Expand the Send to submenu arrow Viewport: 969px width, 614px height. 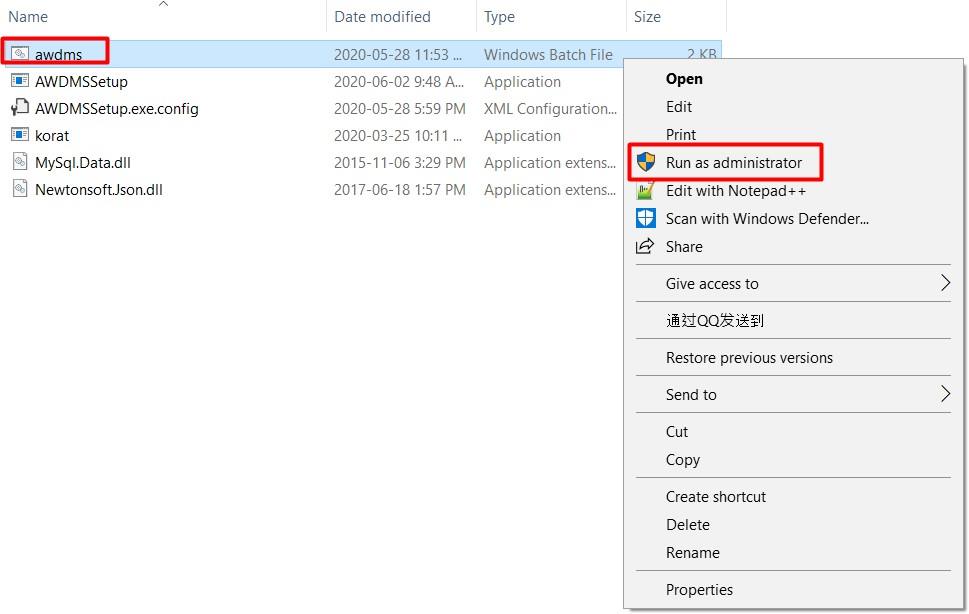tap(945, 393)
